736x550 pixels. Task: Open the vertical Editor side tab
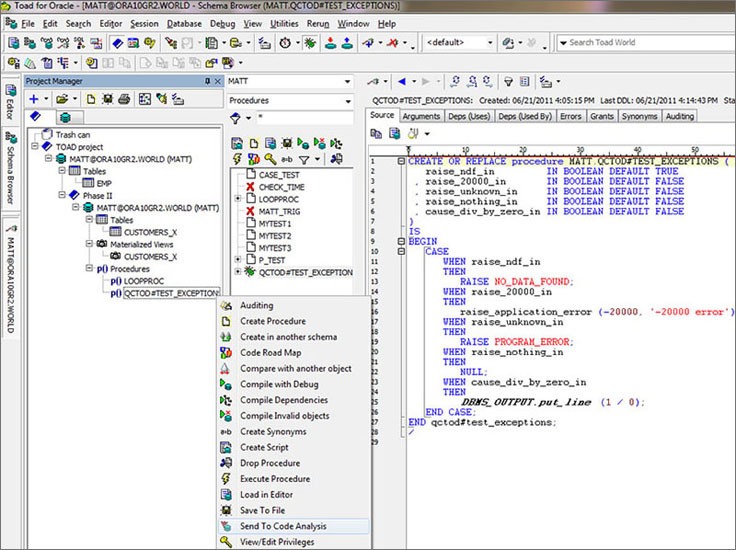[10, 102]
